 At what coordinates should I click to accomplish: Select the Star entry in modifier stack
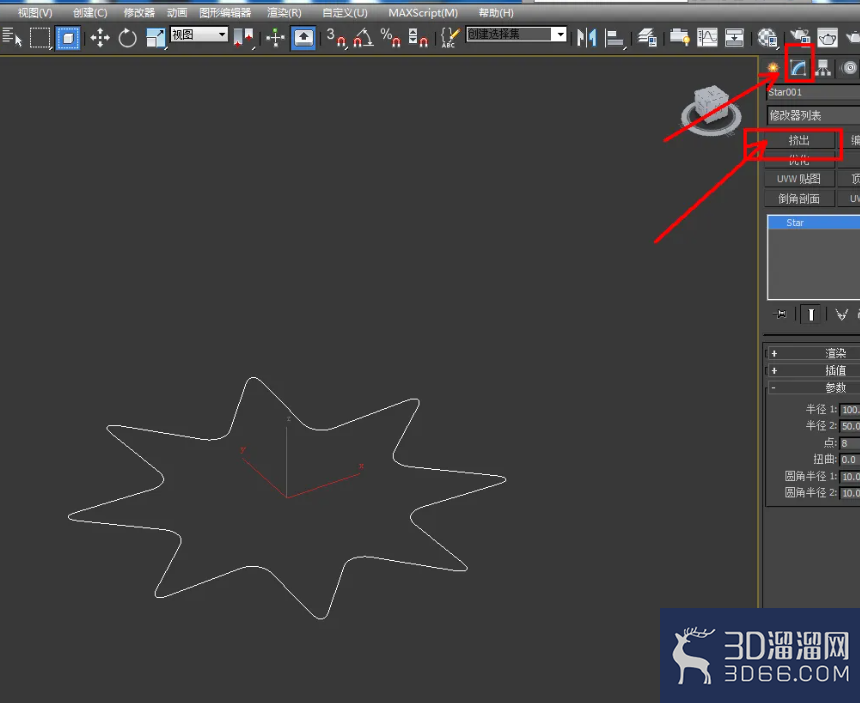814,223
